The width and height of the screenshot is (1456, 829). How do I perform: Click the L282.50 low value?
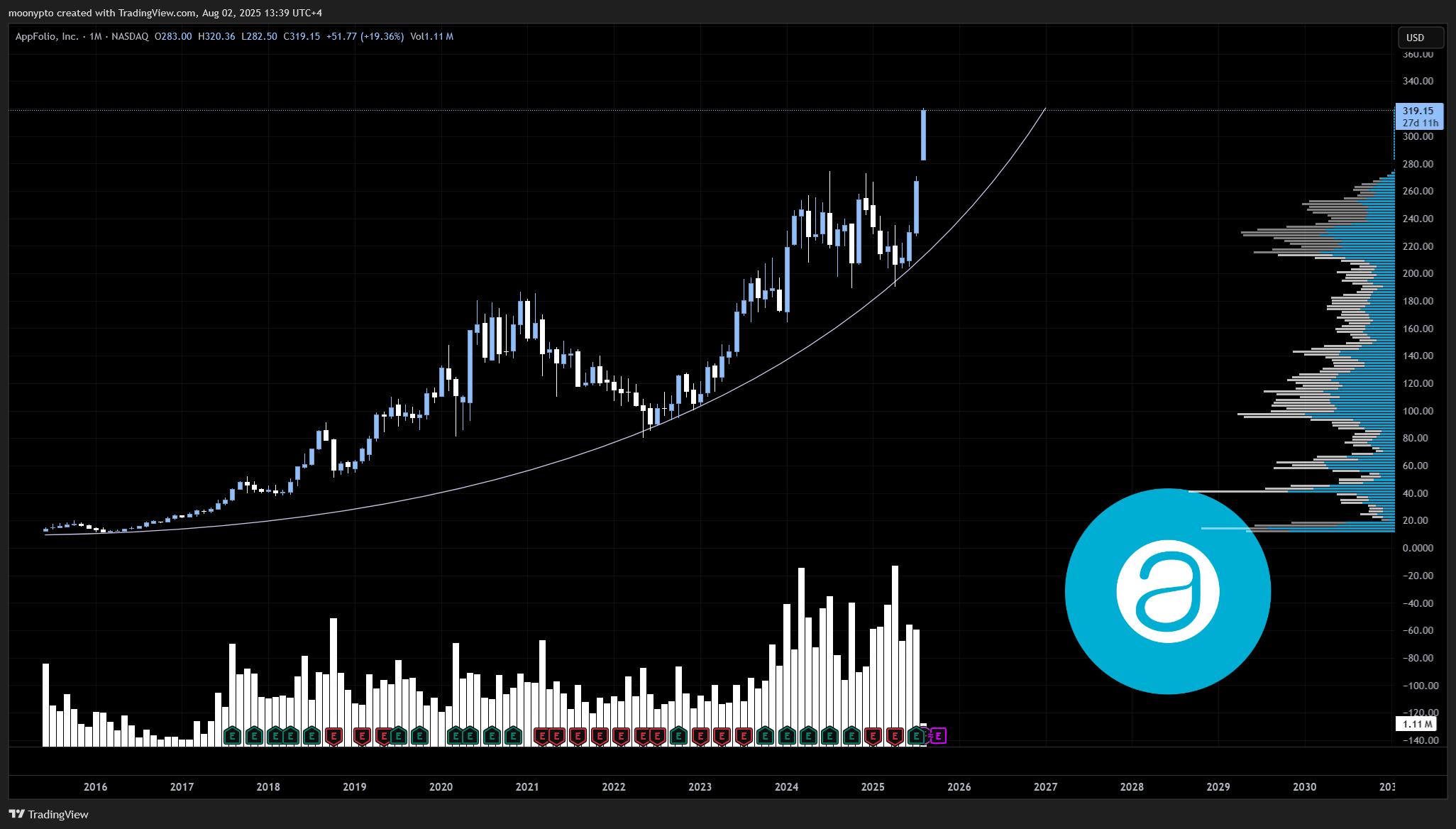point(259,36)
